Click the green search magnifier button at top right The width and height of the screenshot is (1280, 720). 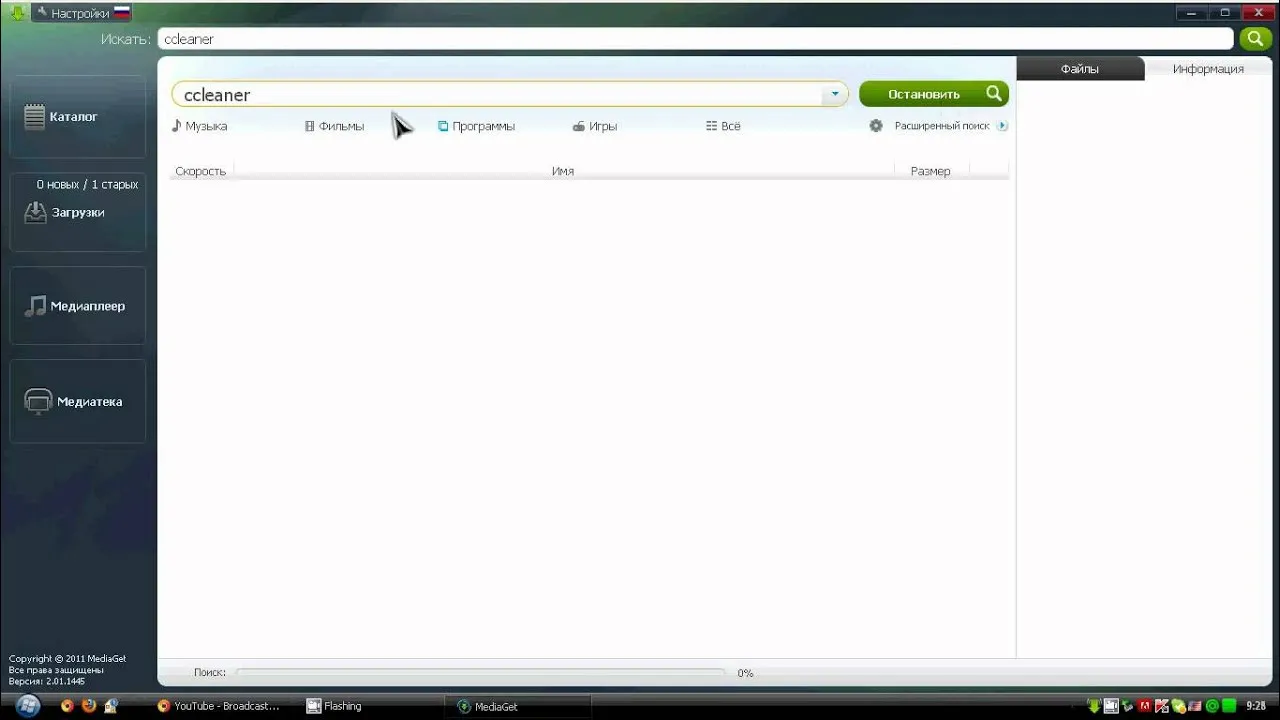point(1255,39)
